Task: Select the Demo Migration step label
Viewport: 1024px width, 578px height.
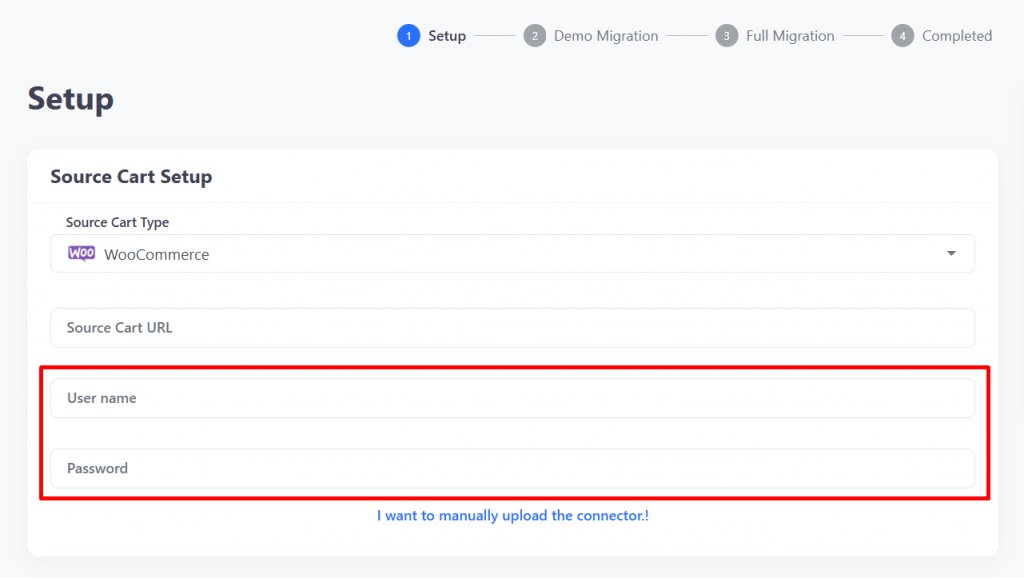Action: [x=606, y=36]
